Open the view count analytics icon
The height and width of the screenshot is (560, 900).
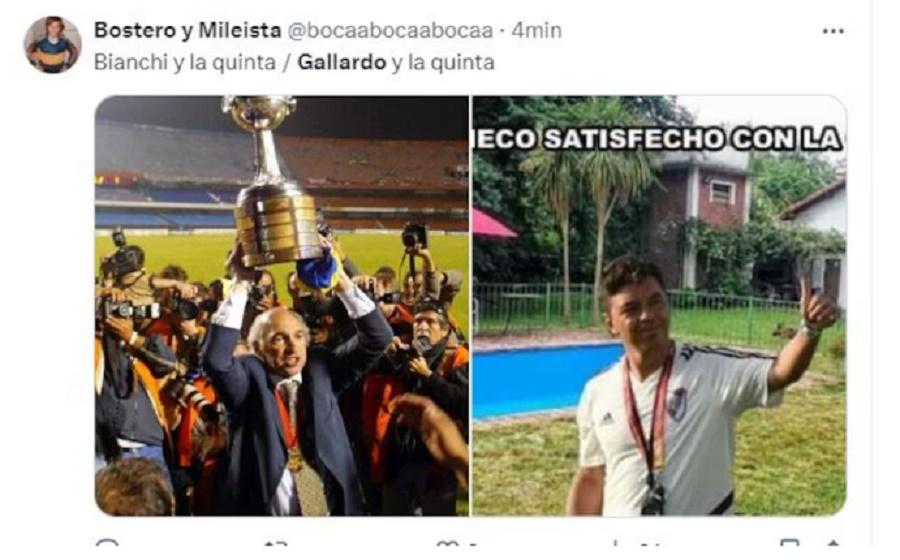click(617, 543)
